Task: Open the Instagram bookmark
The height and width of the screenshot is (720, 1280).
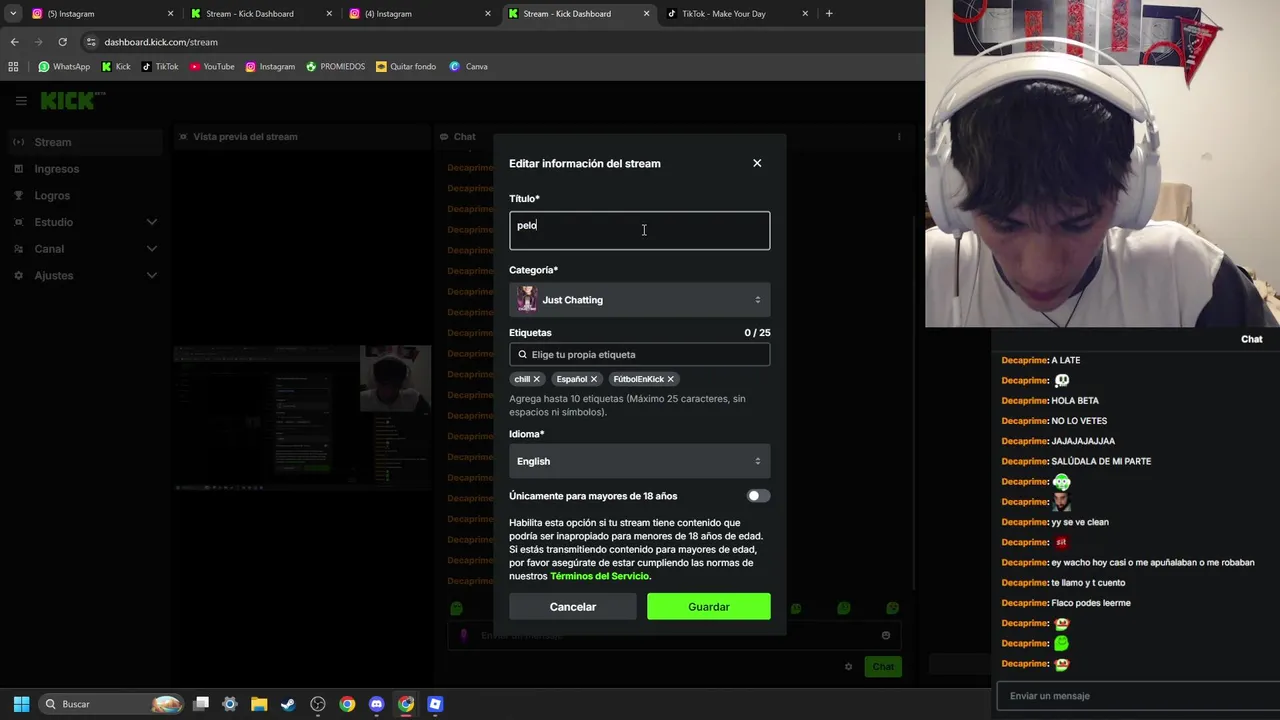Action: 270,67
